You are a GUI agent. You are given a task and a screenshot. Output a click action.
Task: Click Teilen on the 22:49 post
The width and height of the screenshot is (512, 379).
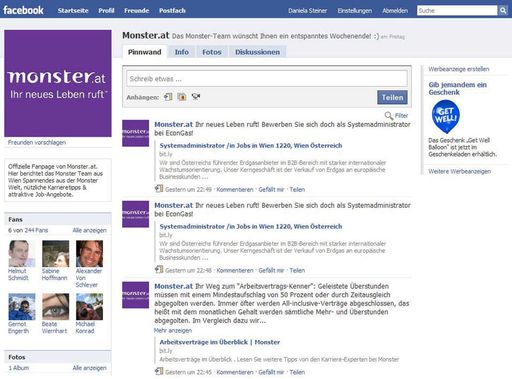[x=297, y=190]
